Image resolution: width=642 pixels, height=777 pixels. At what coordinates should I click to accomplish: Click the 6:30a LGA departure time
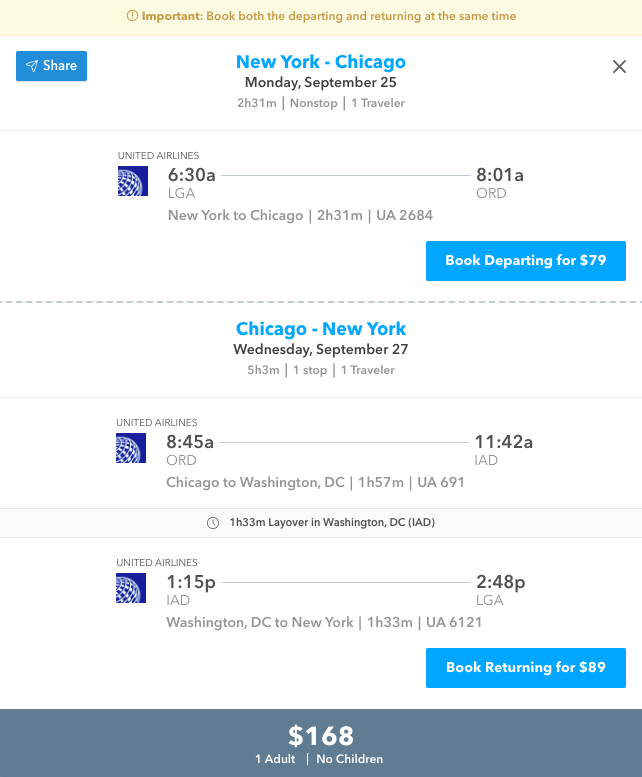click(192, 176)
